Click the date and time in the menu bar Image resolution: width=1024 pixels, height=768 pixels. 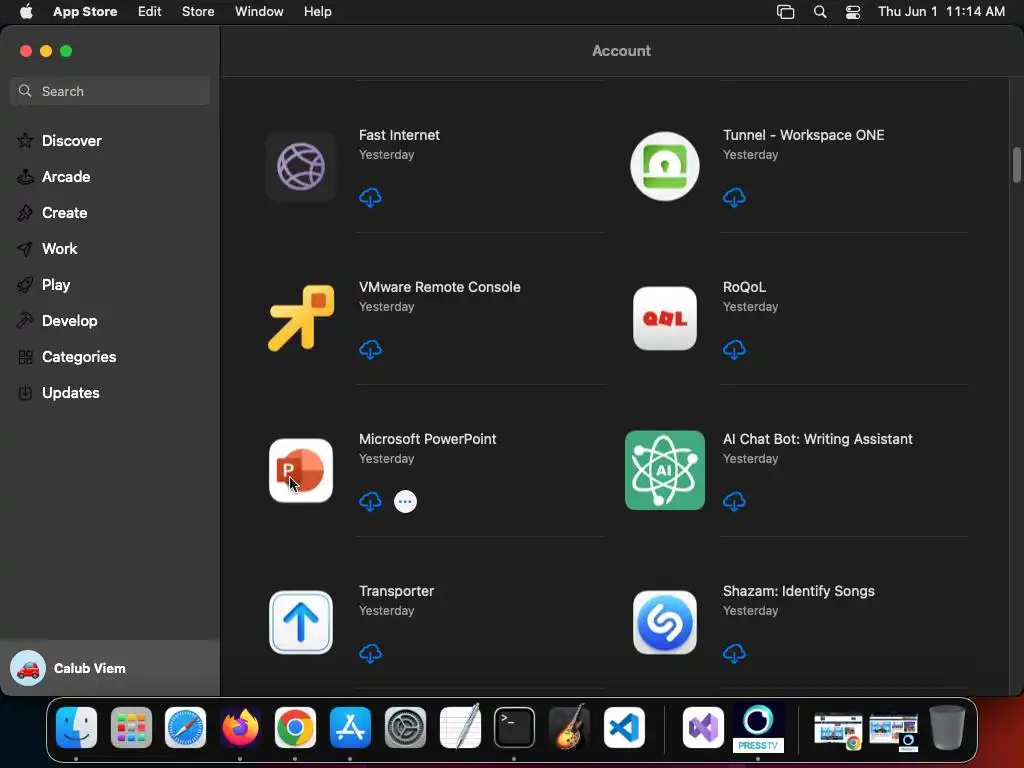point(941,12)
